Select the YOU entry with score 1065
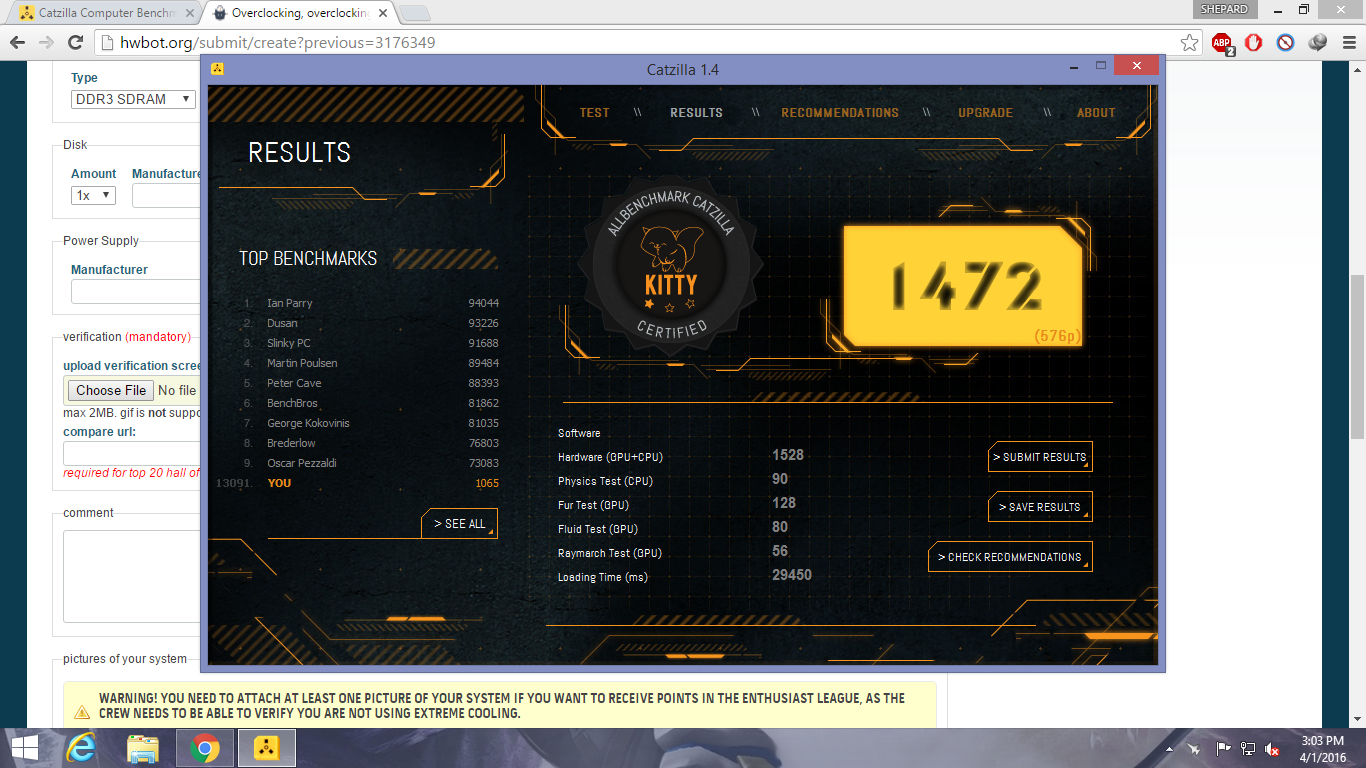This screenshot has height=768, width=1366. click(x=358, y=483)
